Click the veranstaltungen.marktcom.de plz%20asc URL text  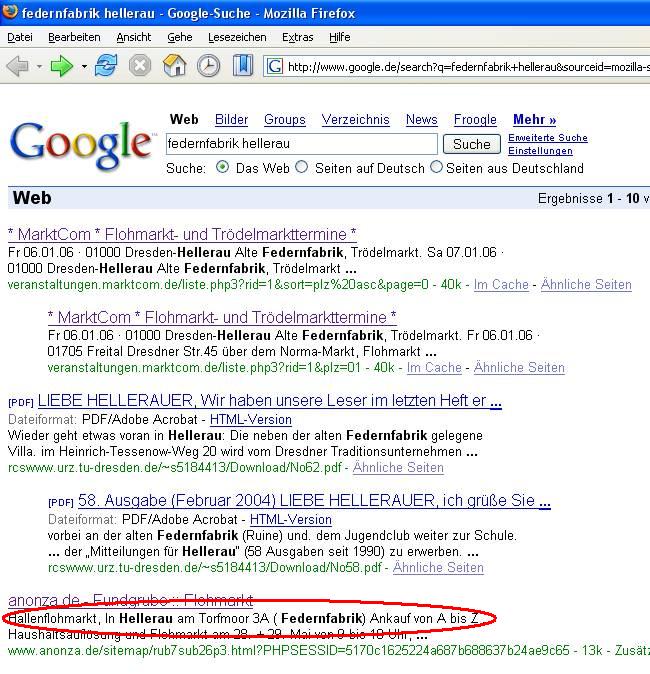point(218,285)
